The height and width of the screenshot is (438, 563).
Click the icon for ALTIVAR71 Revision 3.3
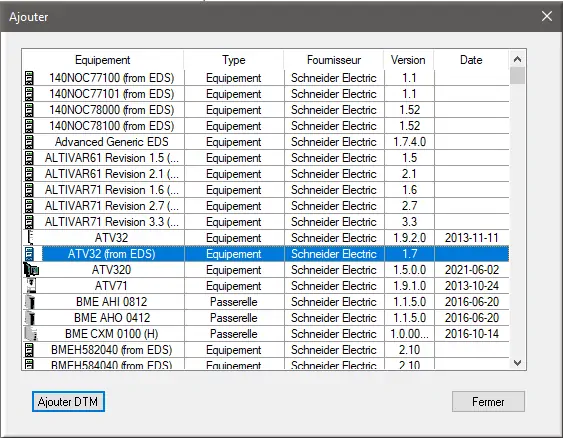pos(29,222)
